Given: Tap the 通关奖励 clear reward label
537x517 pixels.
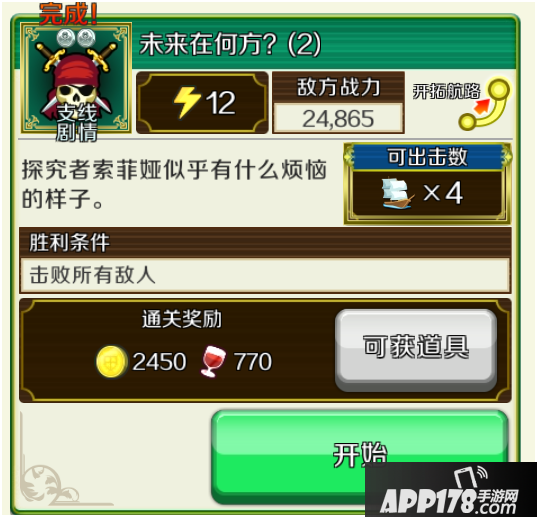Looking at the screenshot, I should coord(182,319).
